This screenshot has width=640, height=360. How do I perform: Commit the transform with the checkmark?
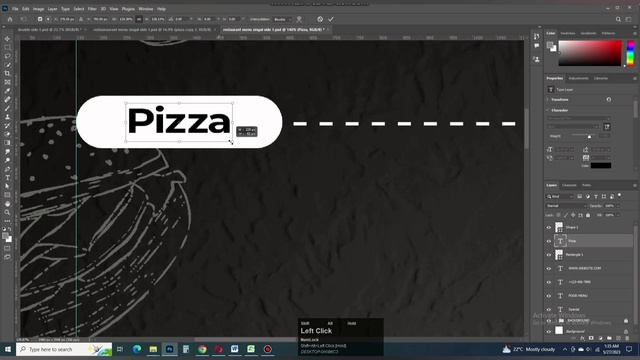tap(331, 19)
